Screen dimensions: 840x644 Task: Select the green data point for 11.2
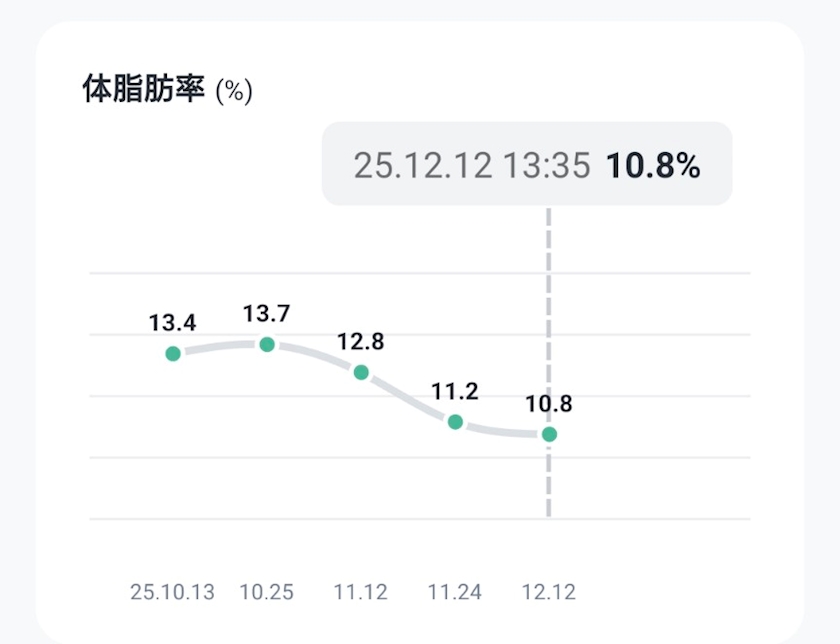point(455,422)
